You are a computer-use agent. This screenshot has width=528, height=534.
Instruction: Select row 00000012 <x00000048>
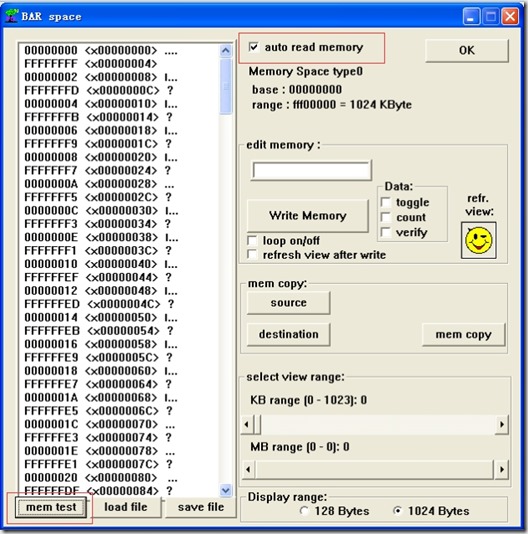[x=119, y=291]
